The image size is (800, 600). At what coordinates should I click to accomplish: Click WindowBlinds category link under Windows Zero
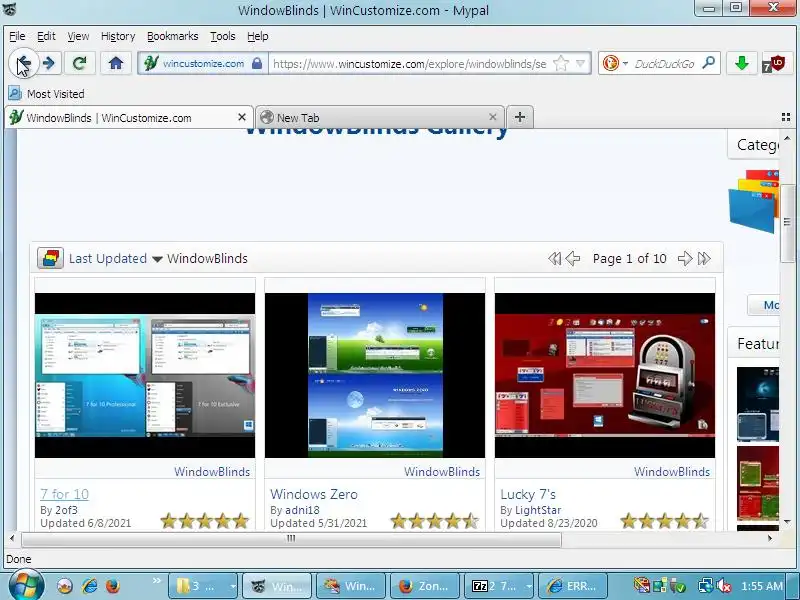pyautogui.click(x=442, y=471)
